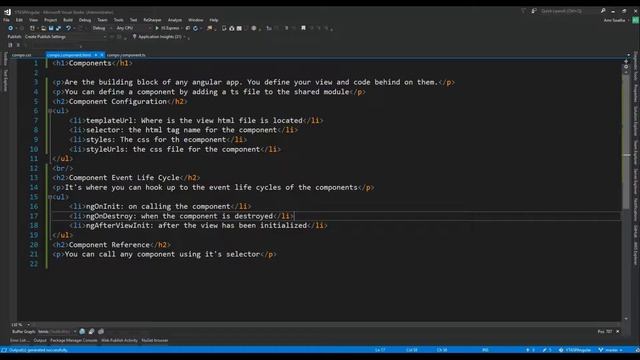Viewport: 640px width, 360px height.
Task: Open the Window menu
Action: click(196, 20)
